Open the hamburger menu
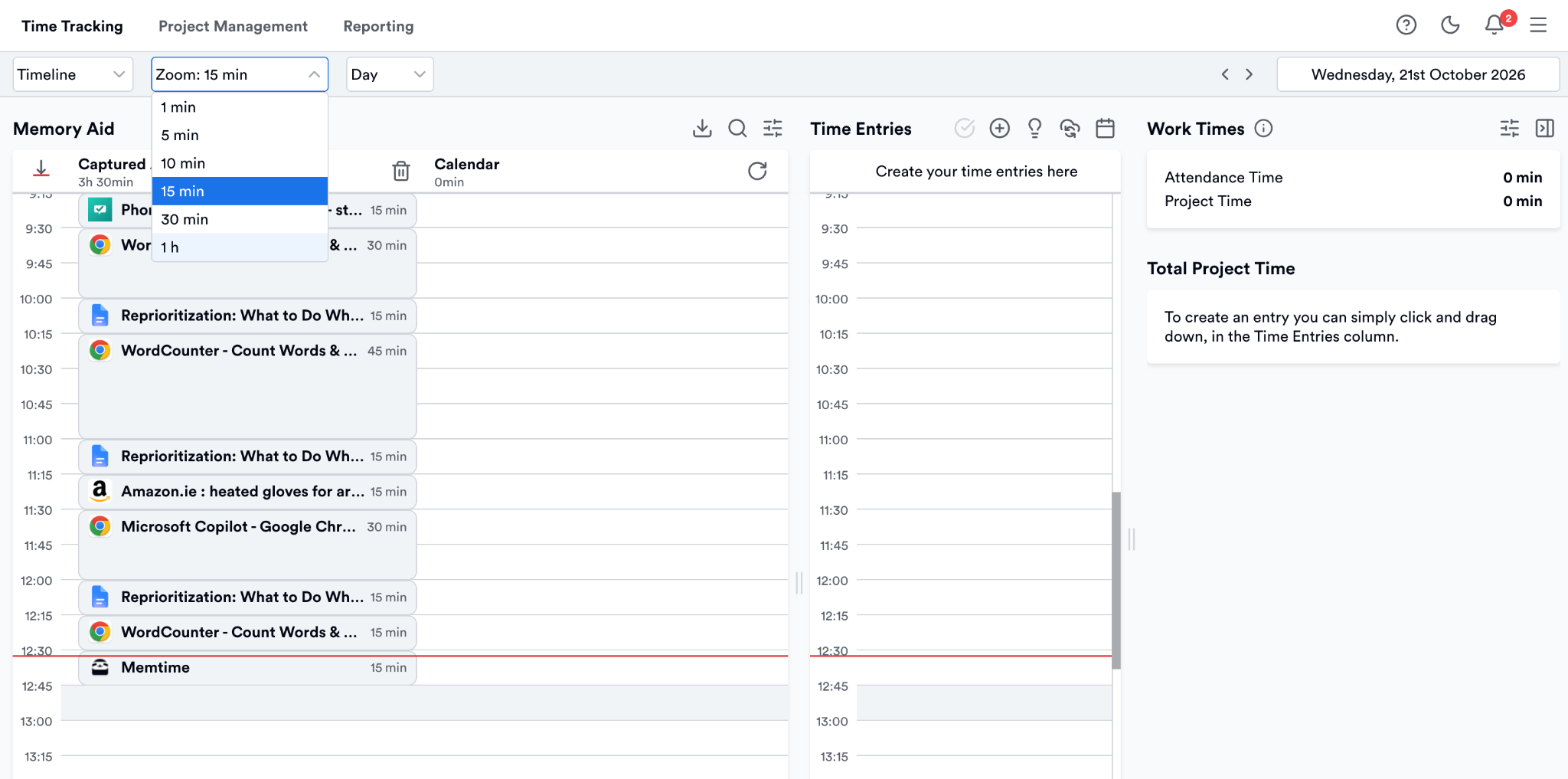This screenshot has width=1568, height=779. (1538, 25)
